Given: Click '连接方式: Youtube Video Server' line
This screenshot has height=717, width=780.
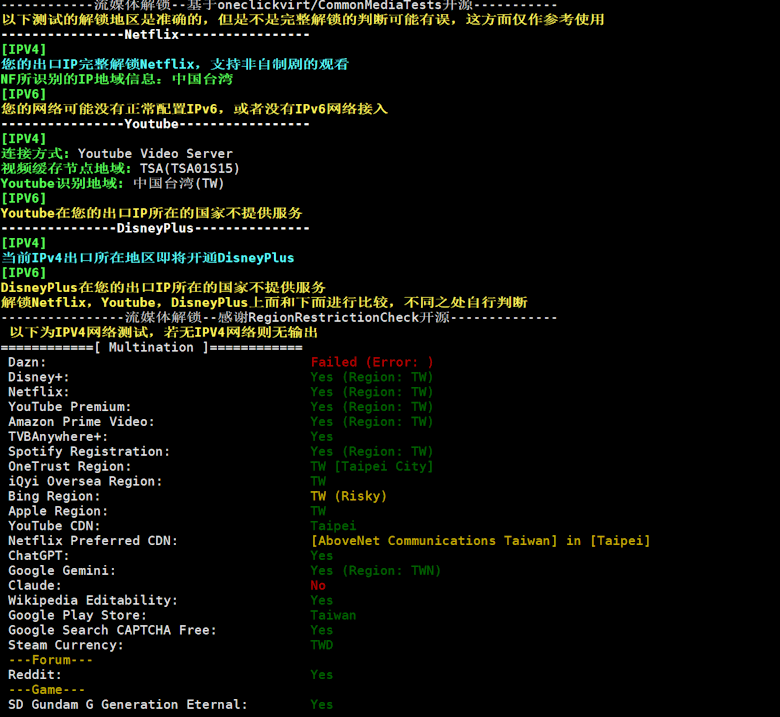Looking at the screenshot, I should [x=117, y=154].
